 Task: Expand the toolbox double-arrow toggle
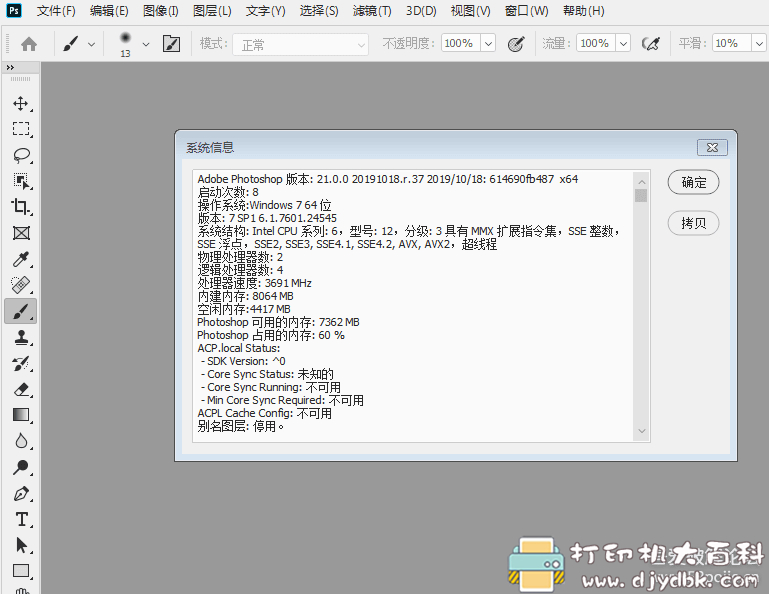pyautogui.click(x=10, y=68)
